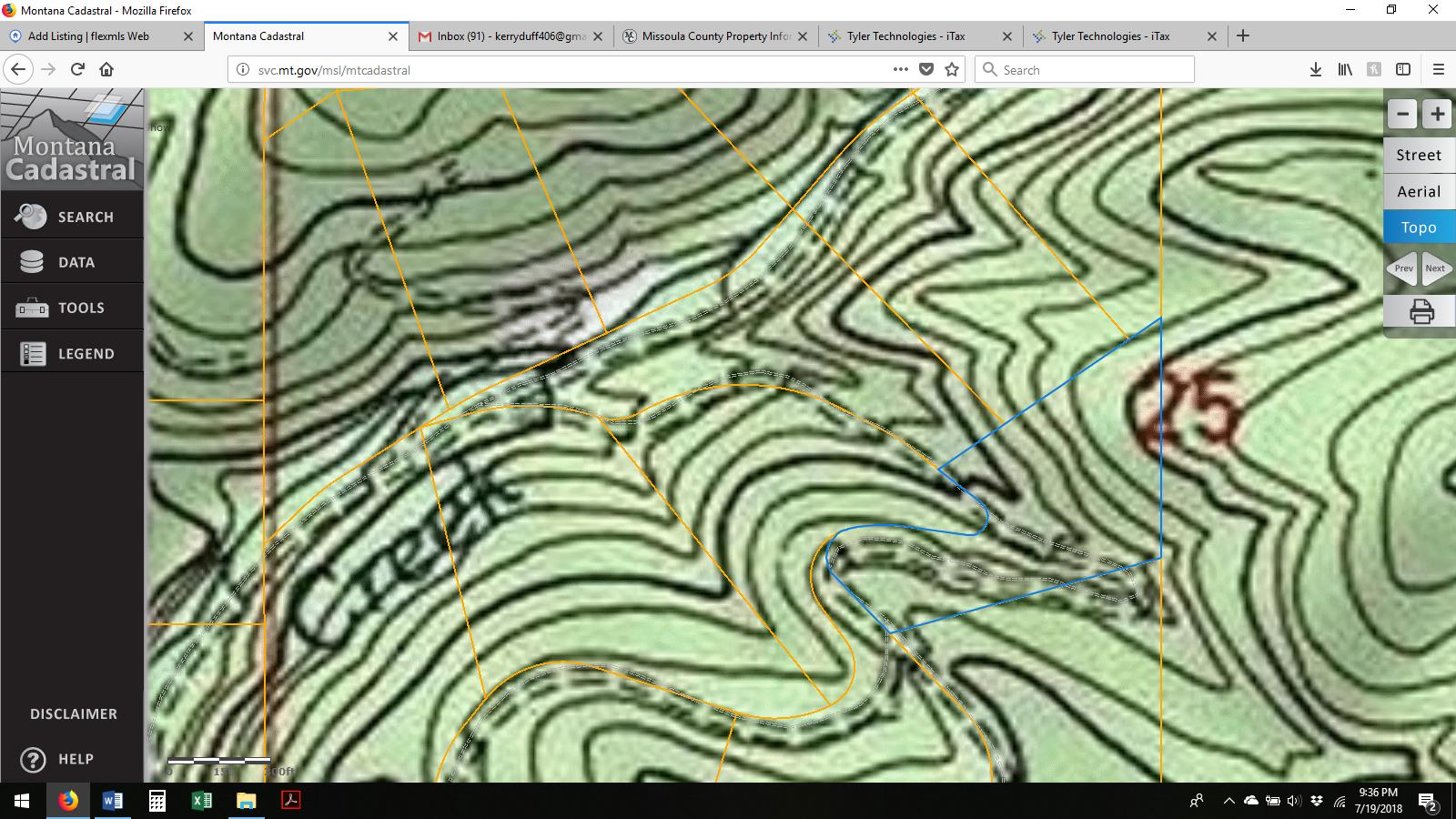Switch to the Inbox Gmail tab

pyautogui.click(x=511, y=36)
